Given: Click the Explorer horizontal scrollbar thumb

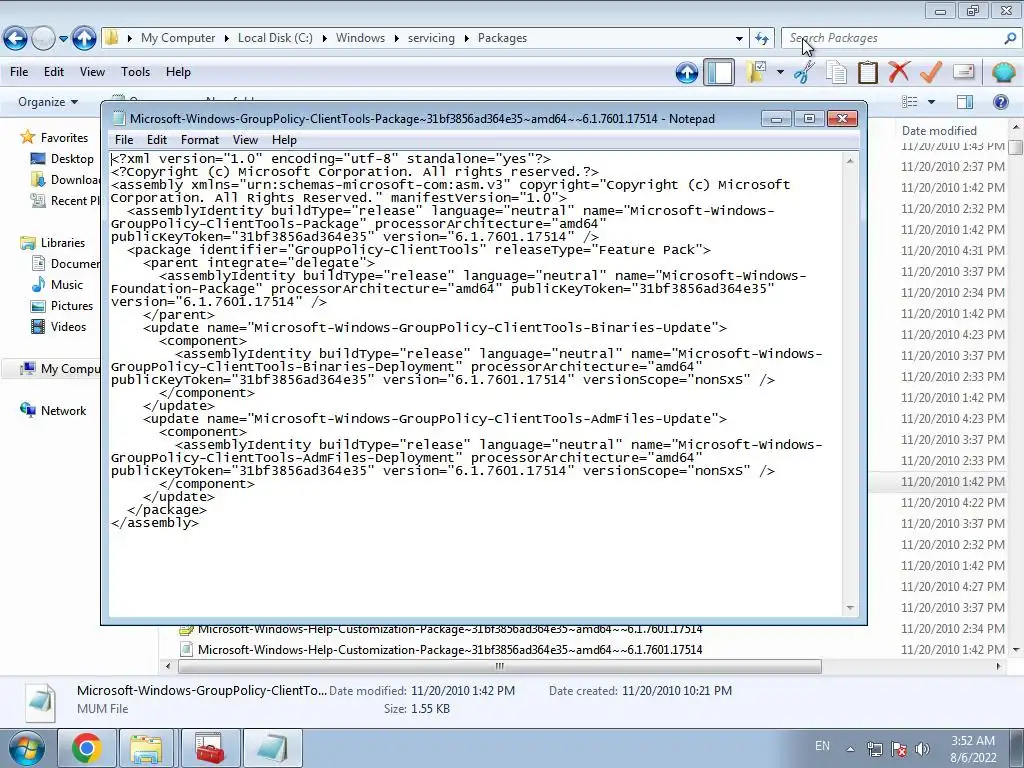Looking at the screenshot, I should tap(500, 667).
